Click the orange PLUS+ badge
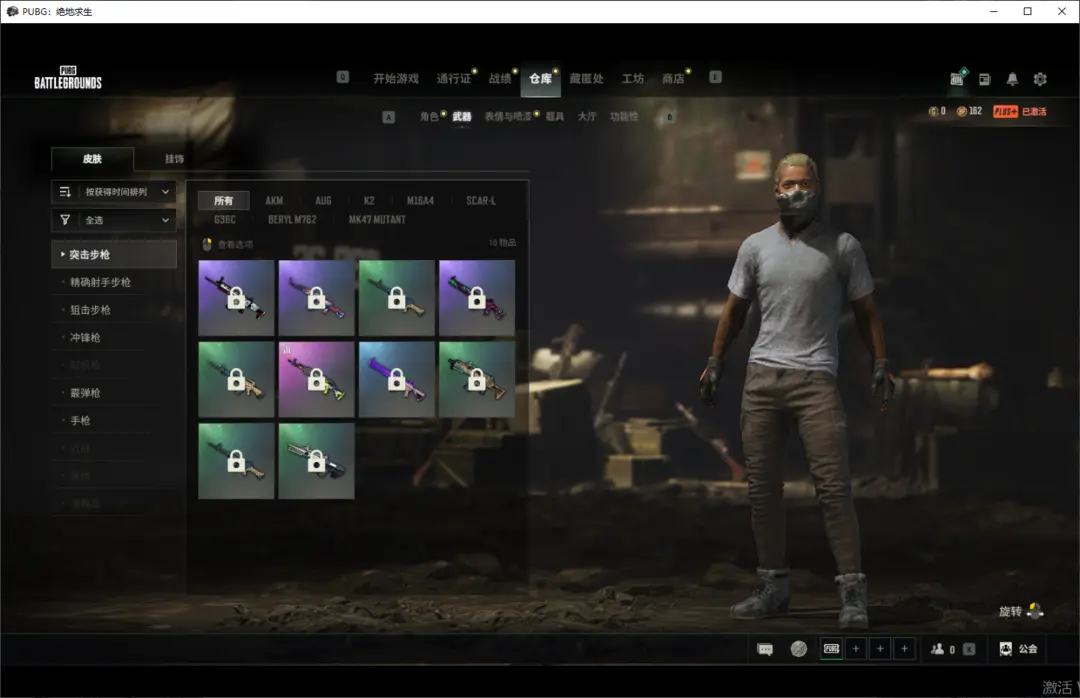Viewport: 1080px width, 698px height. point(1006,112)
